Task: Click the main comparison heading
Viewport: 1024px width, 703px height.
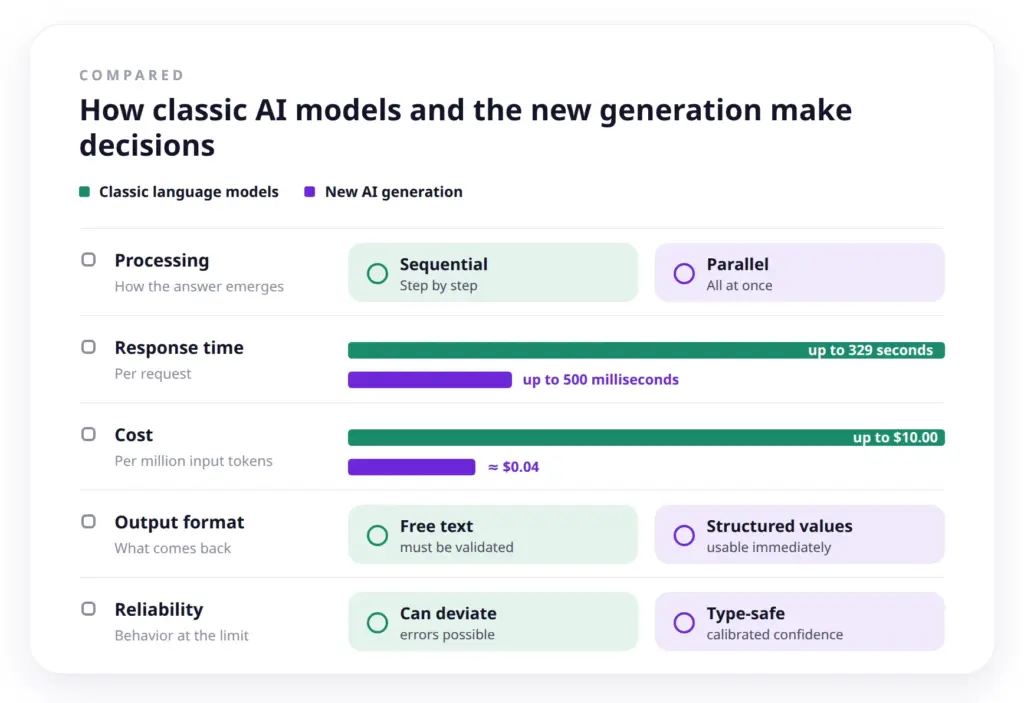Action: [x=466, y=127]
